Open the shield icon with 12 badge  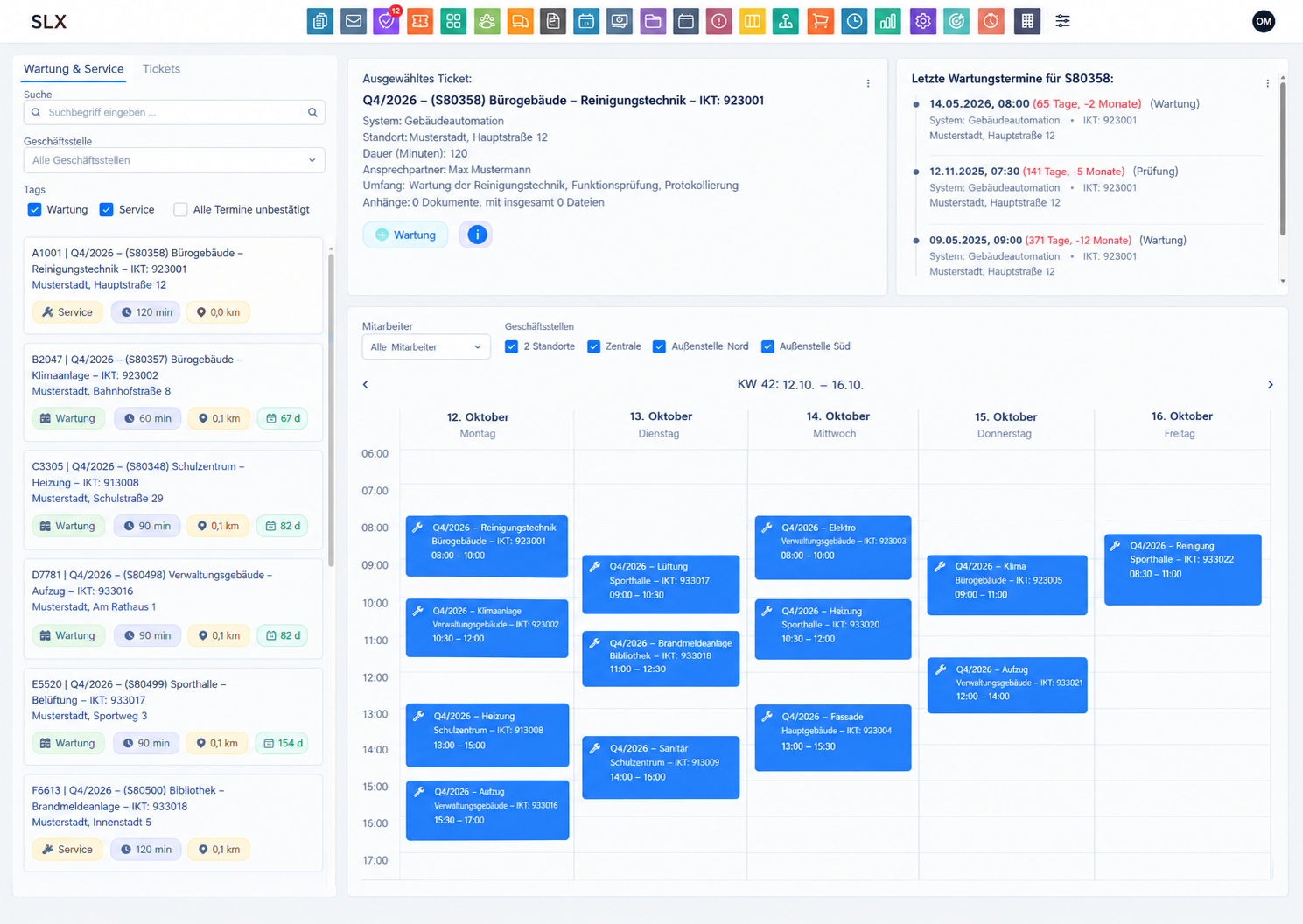[x=387, y=21]
